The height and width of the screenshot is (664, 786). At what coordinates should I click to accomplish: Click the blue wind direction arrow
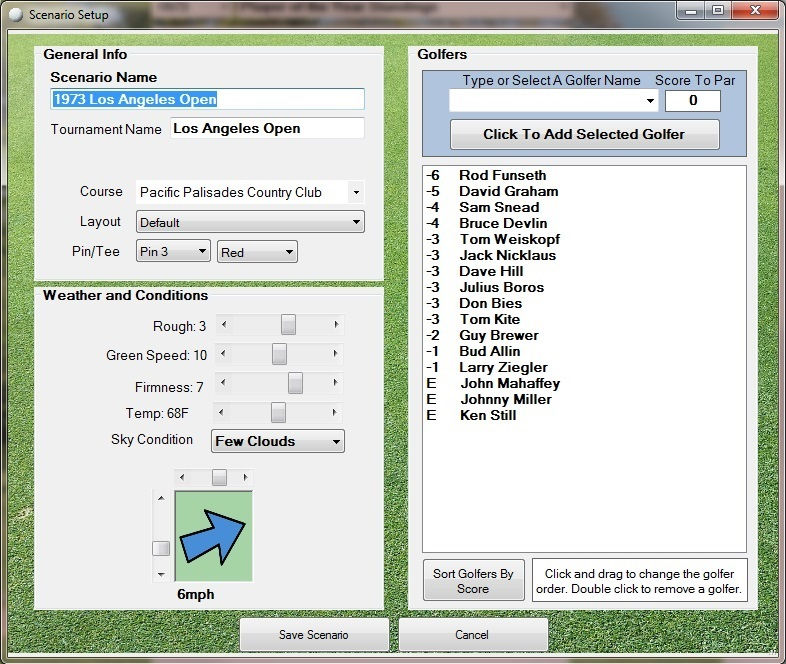pyautogui.click(x=213, y=536)
